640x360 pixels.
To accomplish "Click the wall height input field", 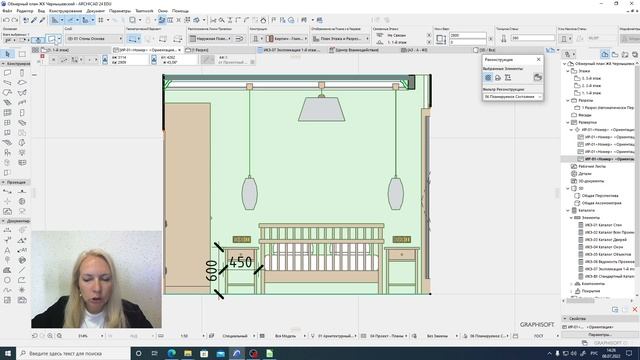I will [x=468, y=36].
